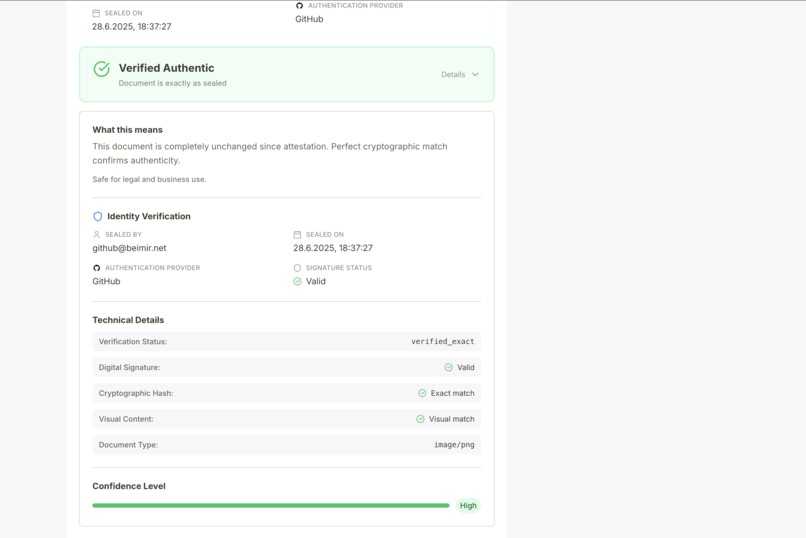This screenshot has height=538, width=806.
Task: Click calendar icon beside top Sealed On label
Action: (x=96, y=13)
